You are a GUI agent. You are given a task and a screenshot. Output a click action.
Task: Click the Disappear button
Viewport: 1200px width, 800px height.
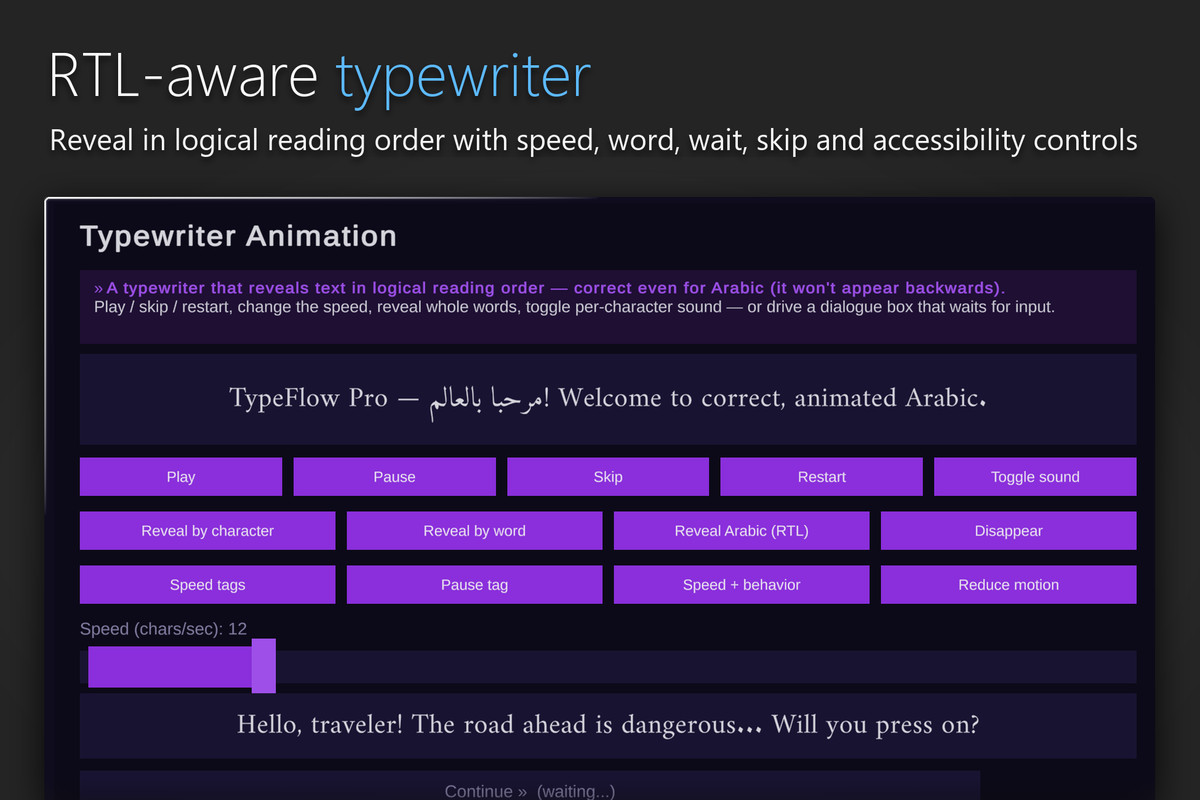(1008, 531)
